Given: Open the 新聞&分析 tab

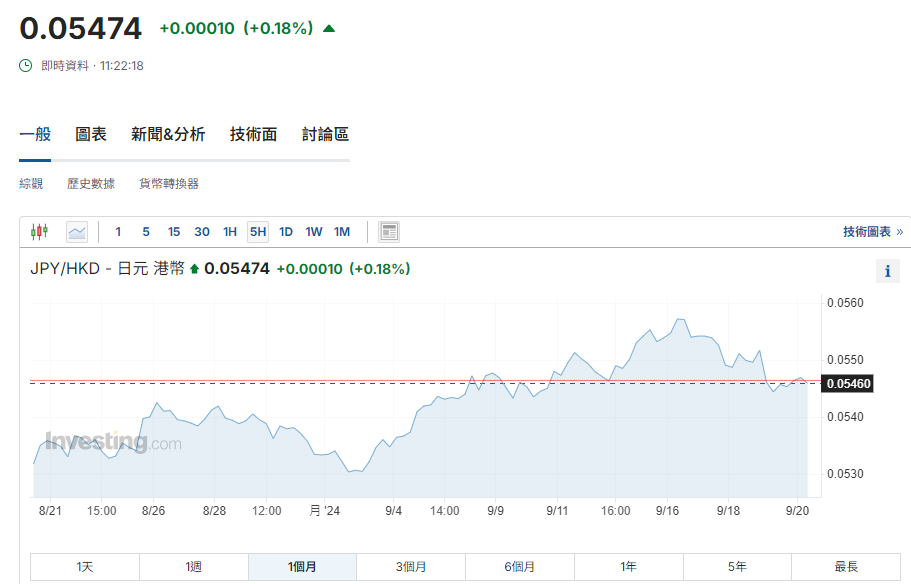Looking at the screenshot, I should click(168, 134).
